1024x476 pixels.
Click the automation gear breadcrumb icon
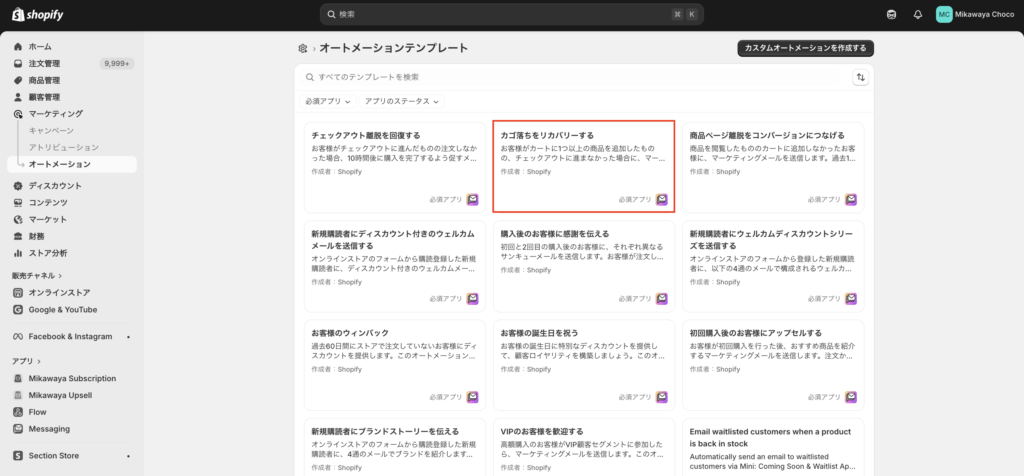[302, 48]
